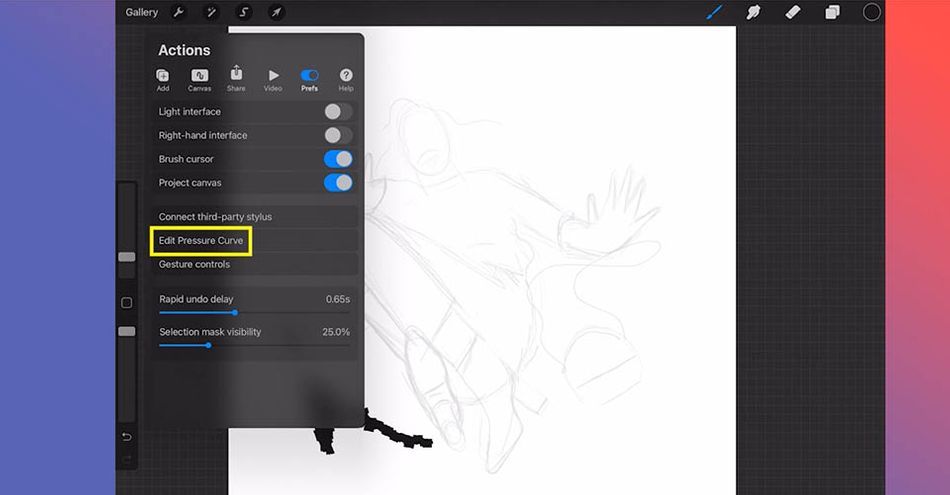
Task: Switch to the Video tab
Action: coord(273,80)
